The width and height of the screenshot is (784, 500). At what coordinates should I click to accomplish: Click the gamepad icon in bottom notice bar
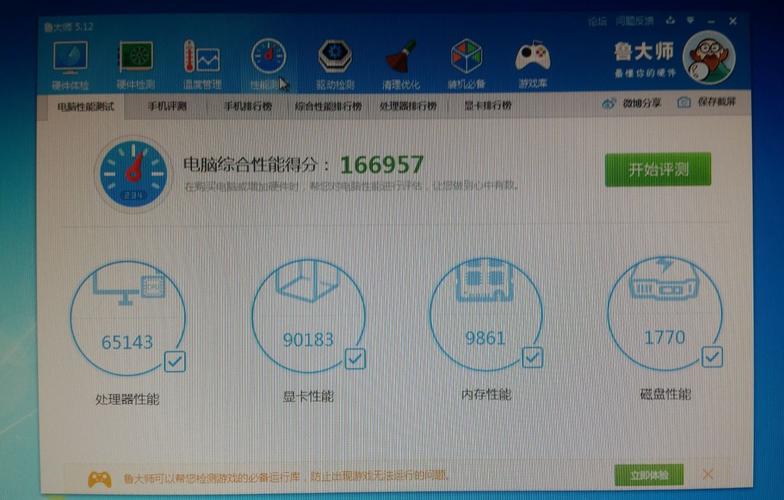point(100,479)
